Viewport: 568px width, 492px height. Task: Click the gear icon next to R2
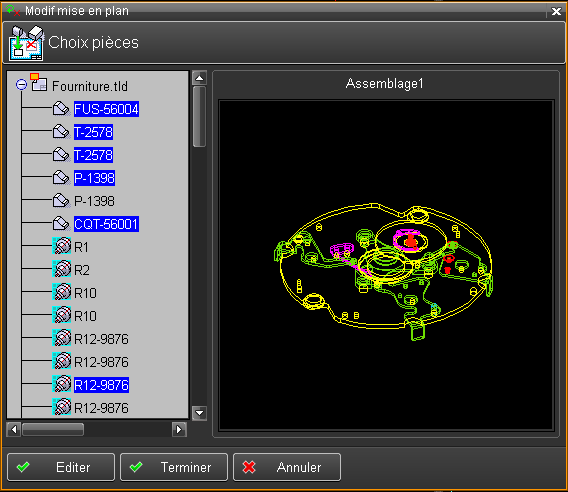(62, 270)
